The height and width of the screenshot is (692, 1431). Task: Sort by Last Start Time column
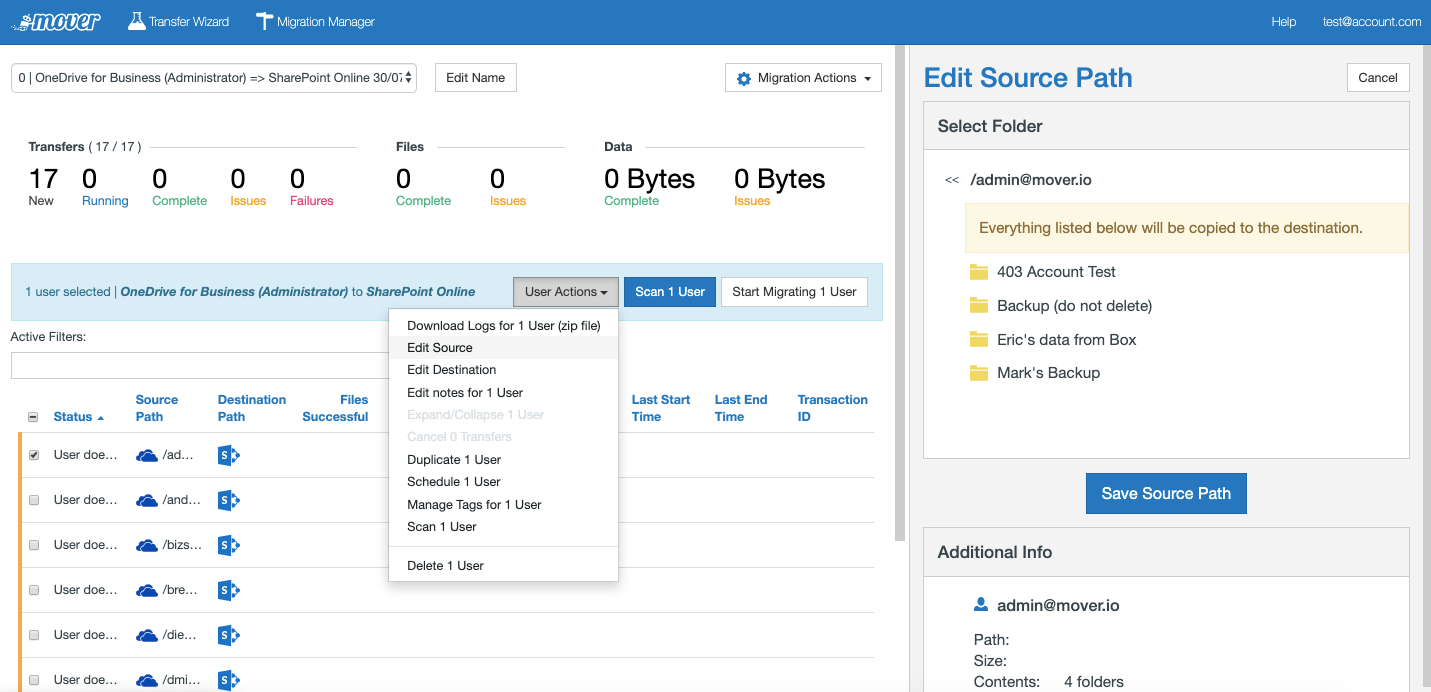[661, 408]
